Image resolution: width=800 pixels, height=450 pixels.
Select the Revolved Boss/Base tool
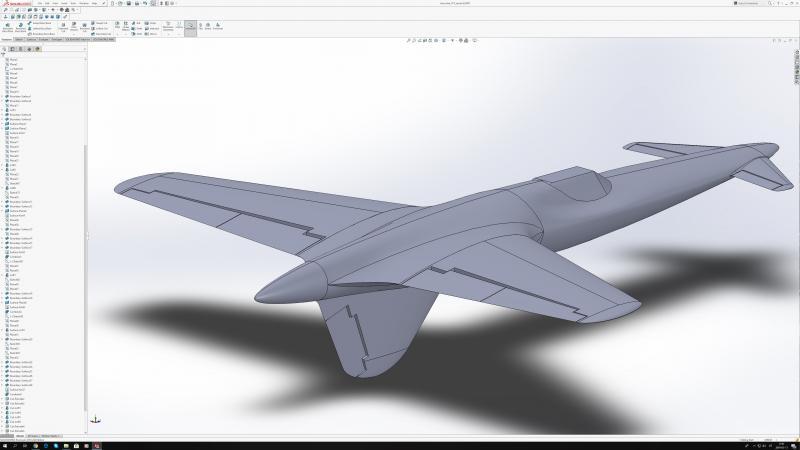coord(21,27)
